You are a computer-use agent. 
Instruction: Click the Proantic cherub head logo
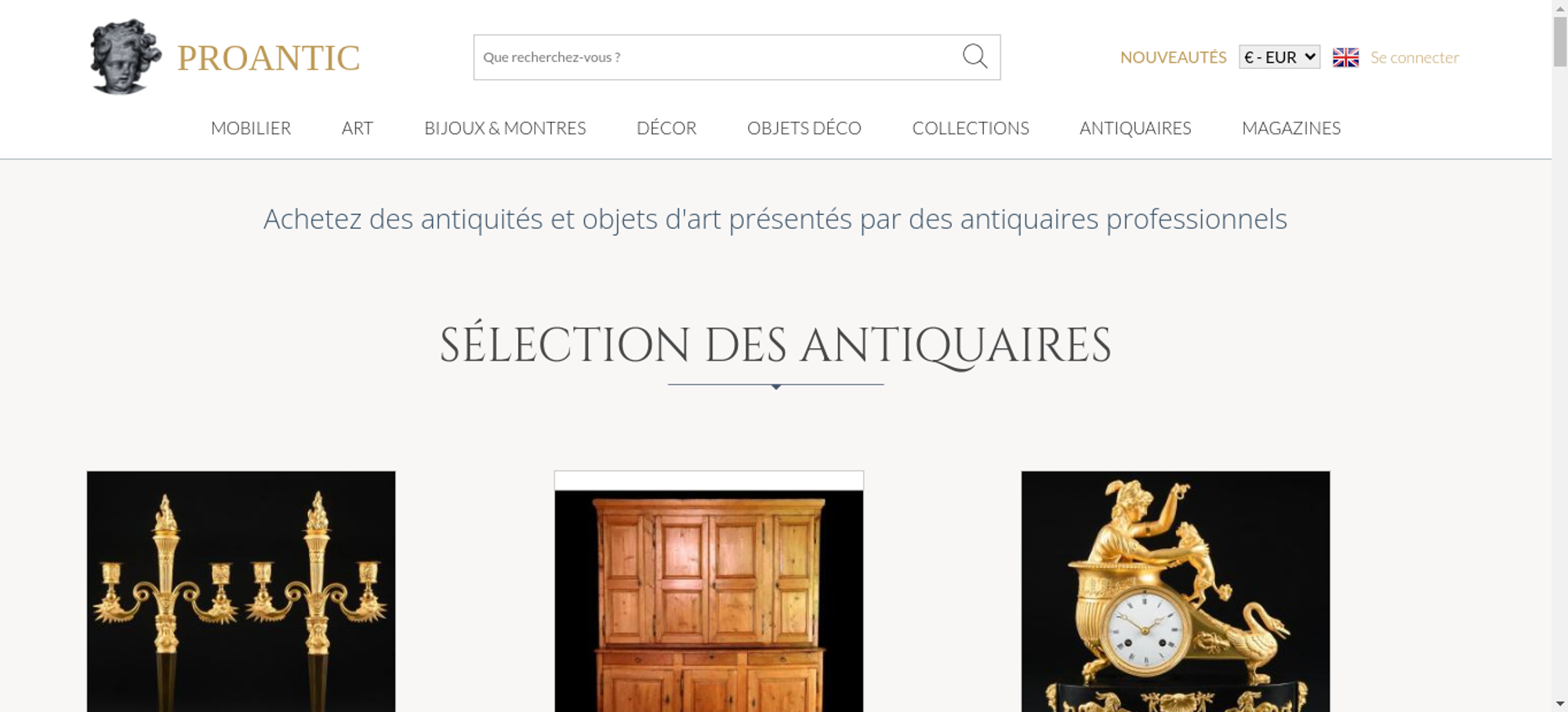pyautogui.click(x=125, y=57)
